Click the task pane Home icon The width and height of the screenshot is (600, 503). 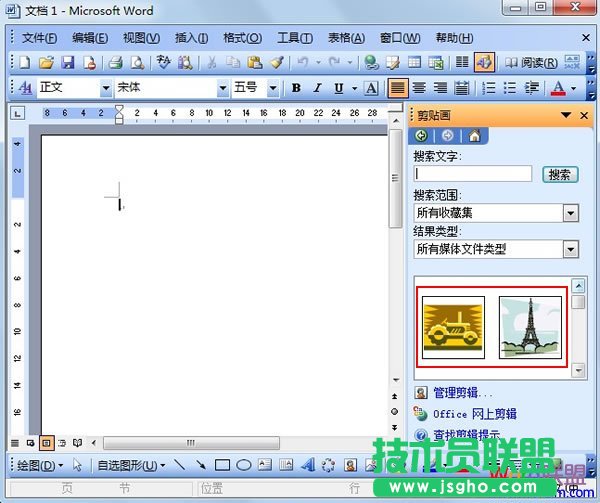[474, 136]
